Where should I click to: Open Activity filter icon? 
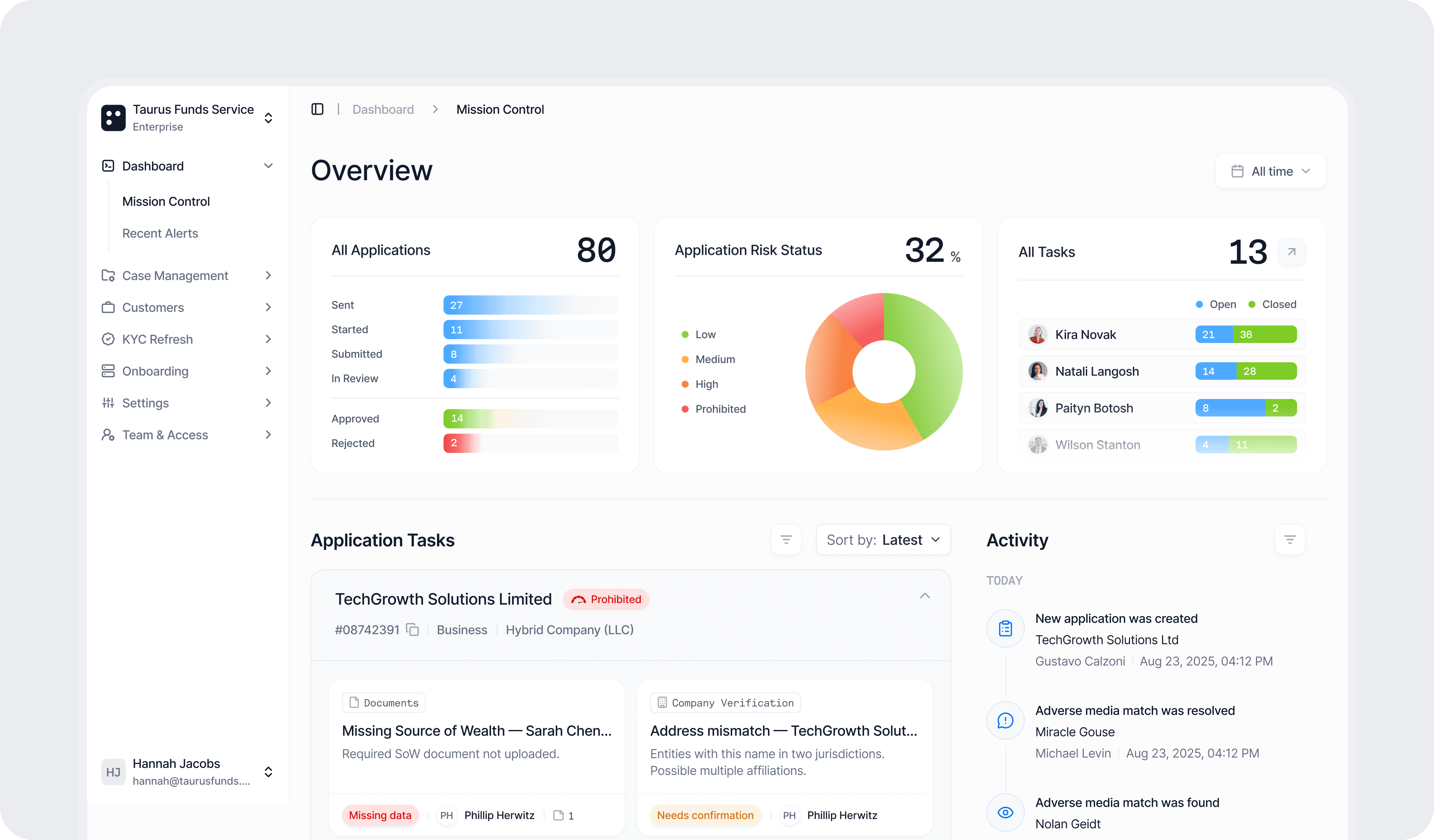point(1290,540)
